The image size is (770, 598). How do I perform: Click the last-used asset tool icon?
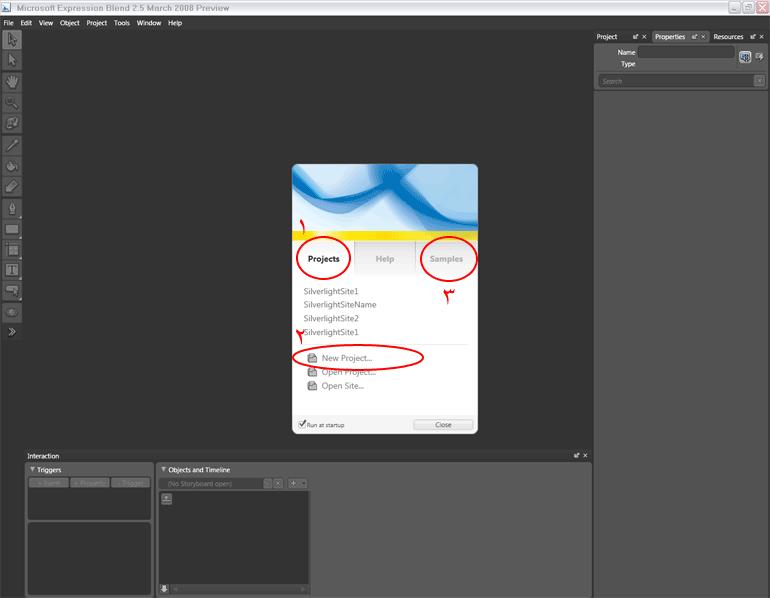(x=12, y=312)
